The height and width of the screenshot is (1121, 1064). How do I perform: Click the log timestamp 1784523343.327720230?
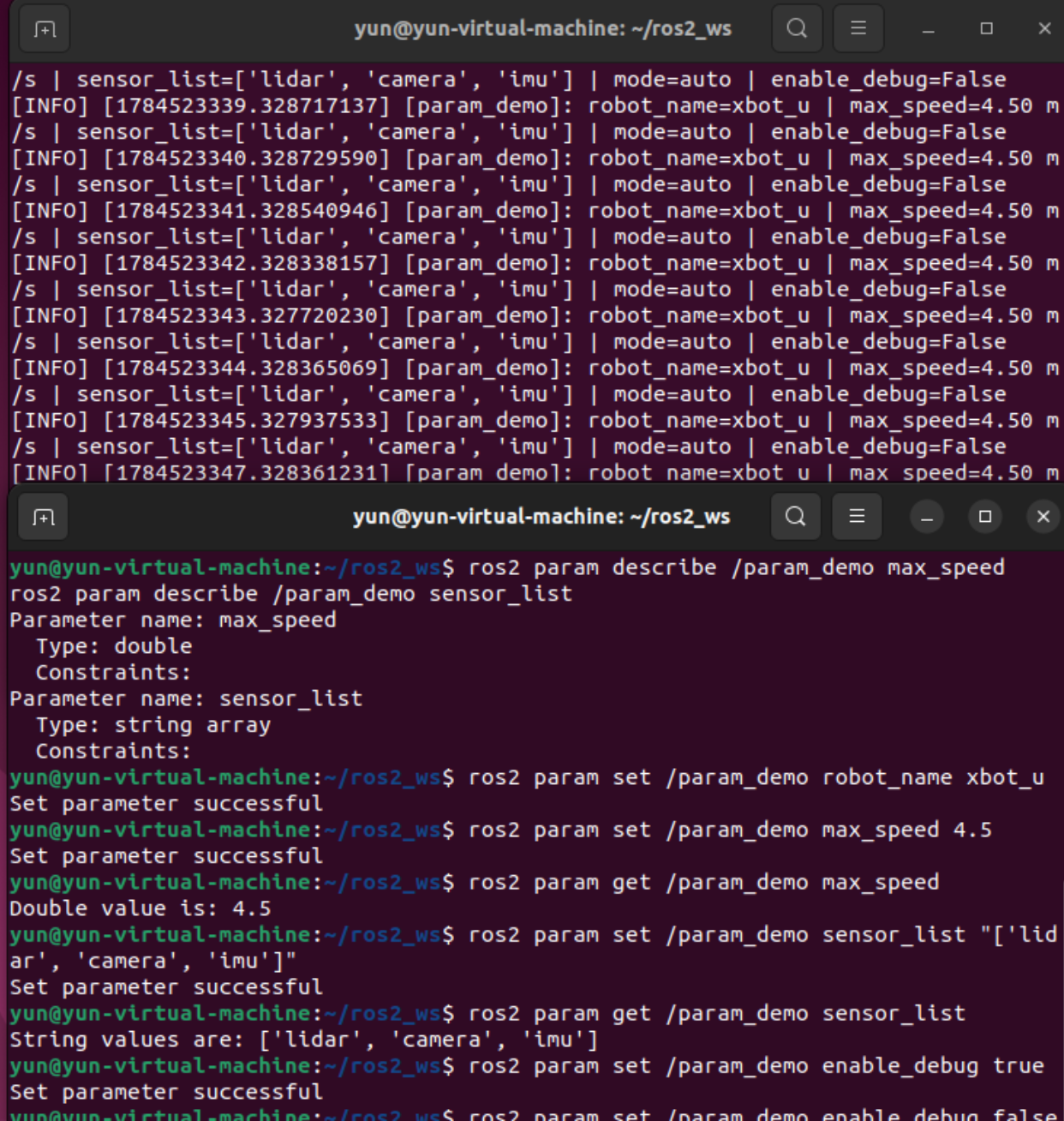(x=247, y=315)
